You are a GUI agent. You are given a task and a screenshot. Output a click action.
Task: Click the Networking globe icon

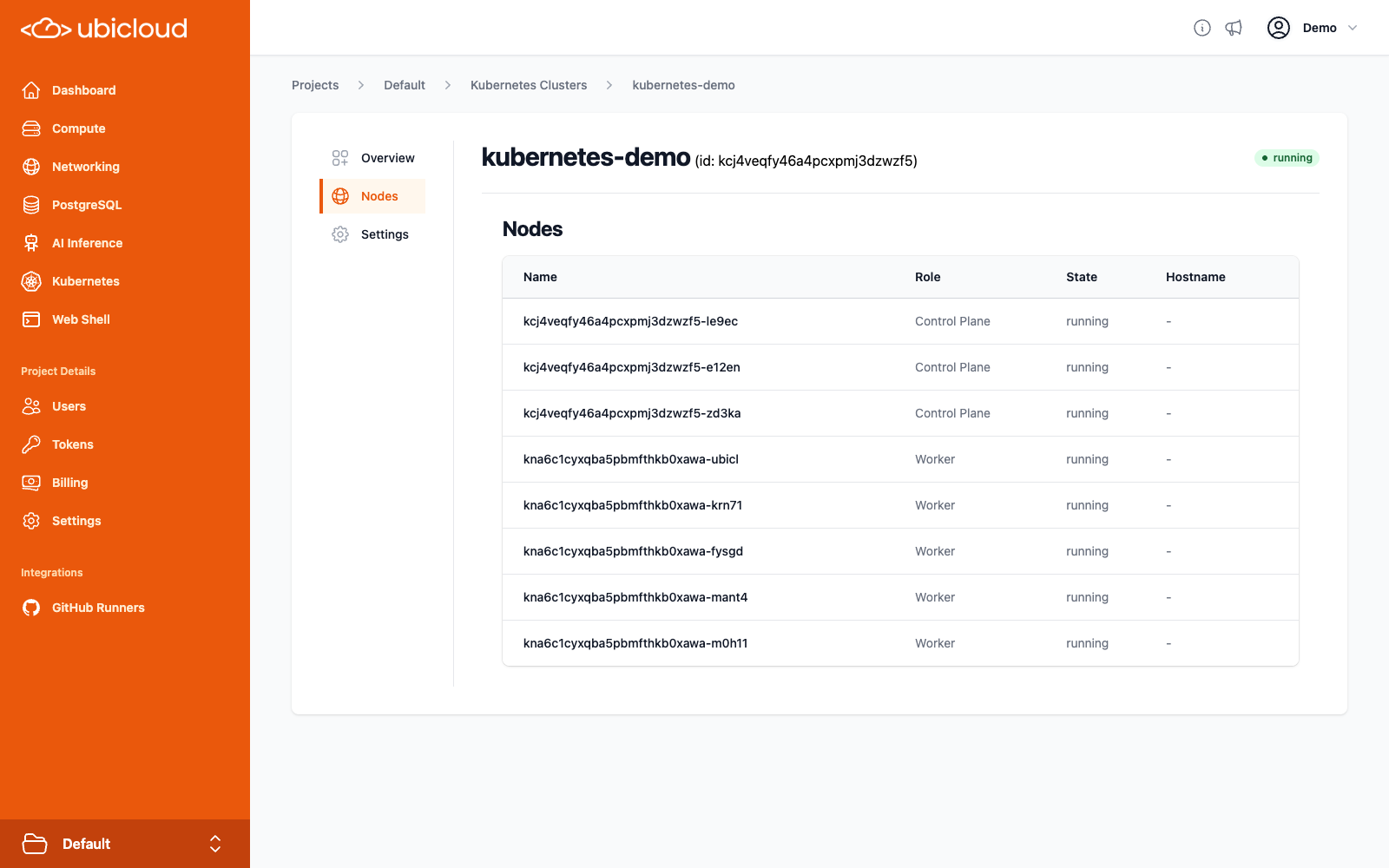[x=31, y=167]
